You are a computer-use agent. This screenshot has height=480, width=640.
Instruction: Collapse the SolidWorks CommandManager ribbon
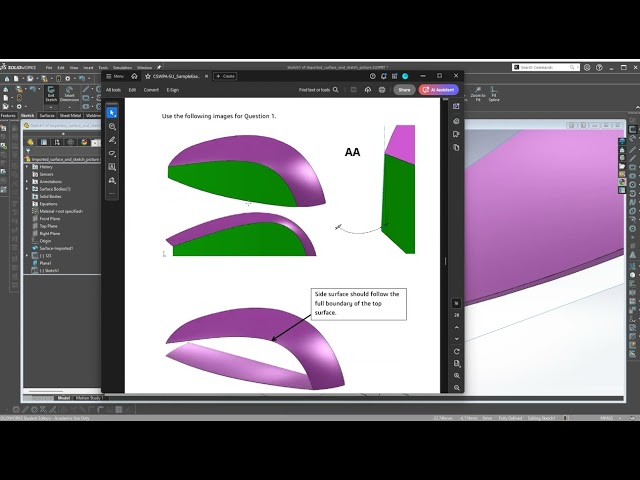(x=638, y=107)
